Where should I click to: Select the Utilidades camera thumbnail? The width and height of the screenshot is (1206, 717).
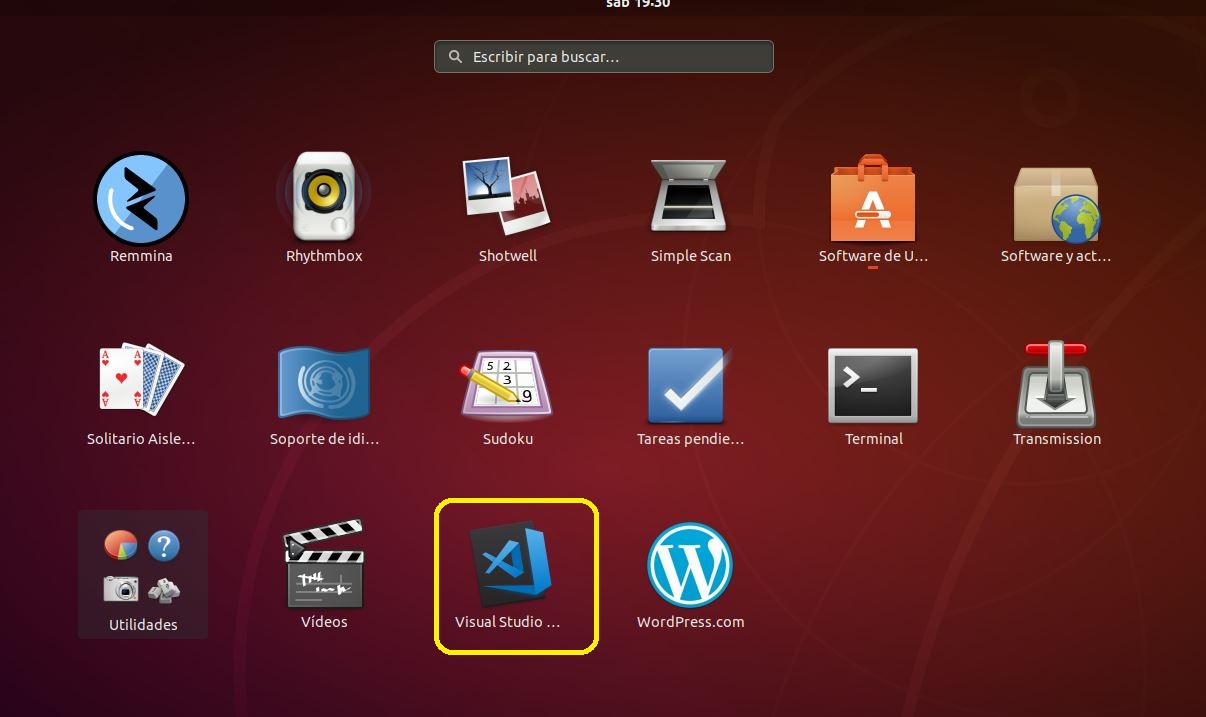[121, 589]
